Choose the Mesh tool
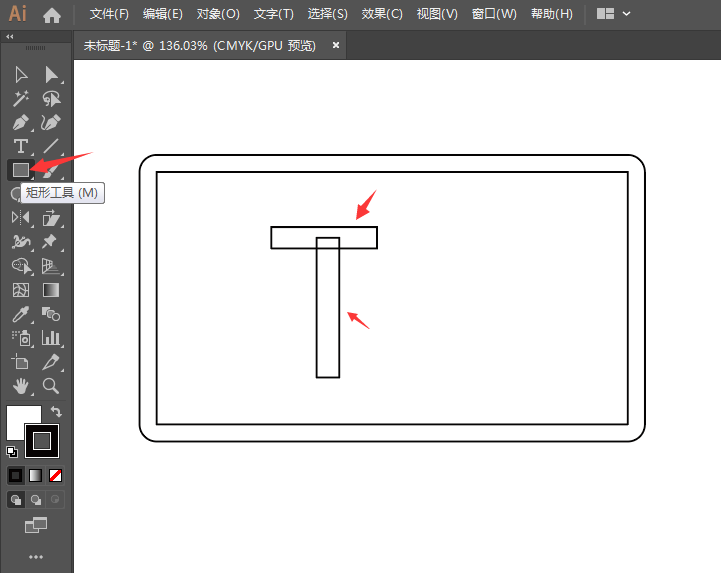721x573 pixels. [x=21, y=290]
